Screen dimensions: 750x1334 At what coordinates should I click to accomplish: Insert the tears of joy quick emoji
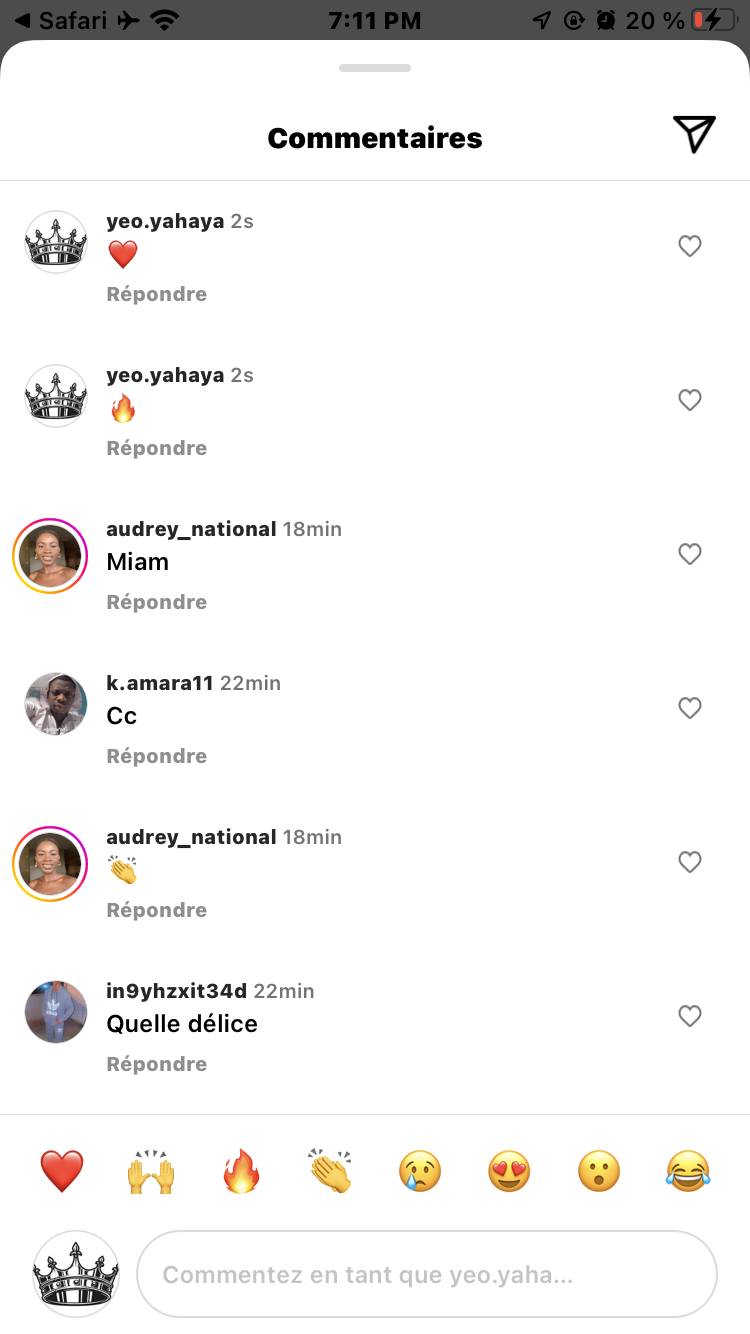point(688,1170)
